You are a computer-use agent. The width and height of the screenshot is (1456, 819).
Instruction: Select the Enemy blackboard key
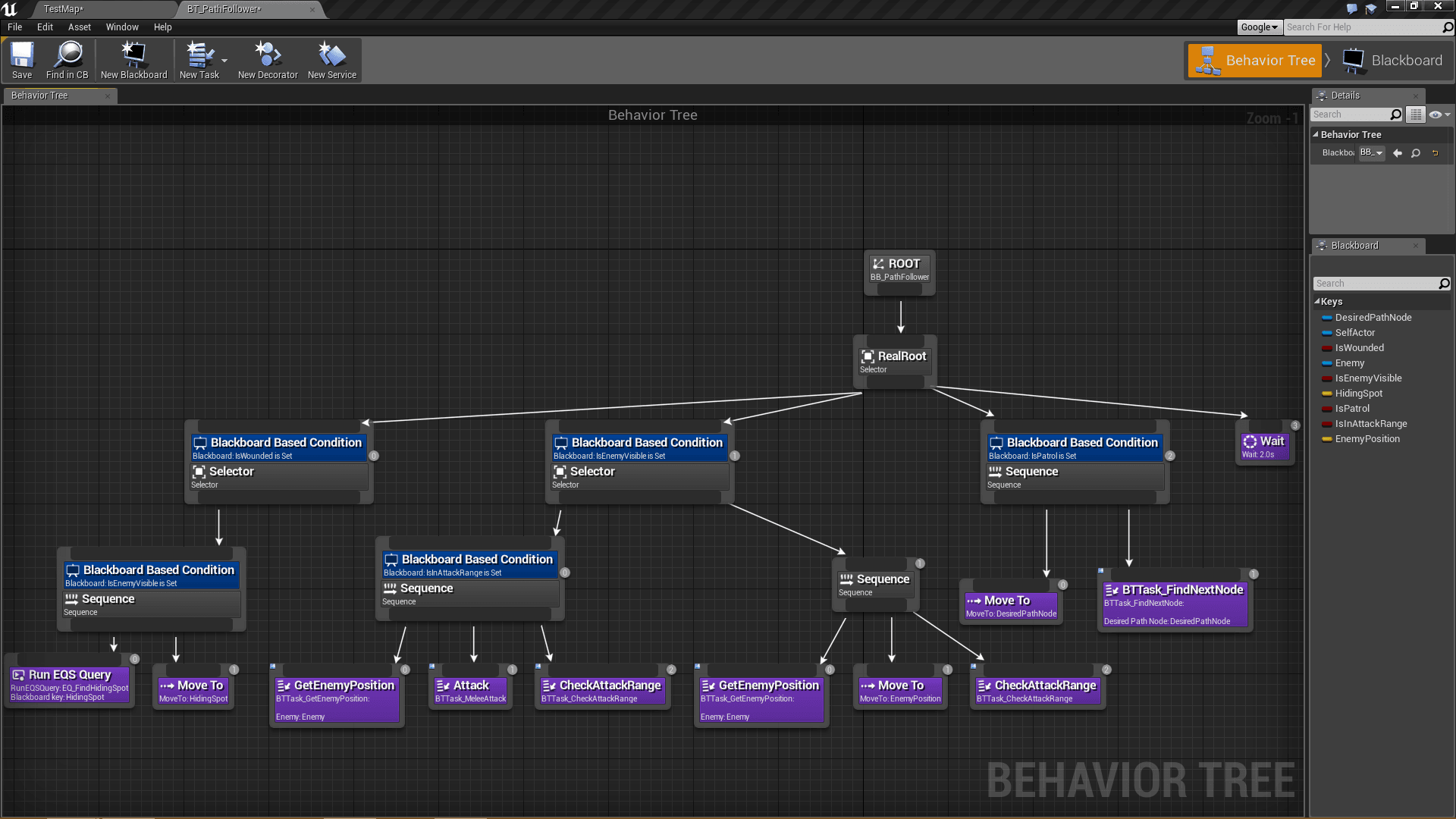1349,363
